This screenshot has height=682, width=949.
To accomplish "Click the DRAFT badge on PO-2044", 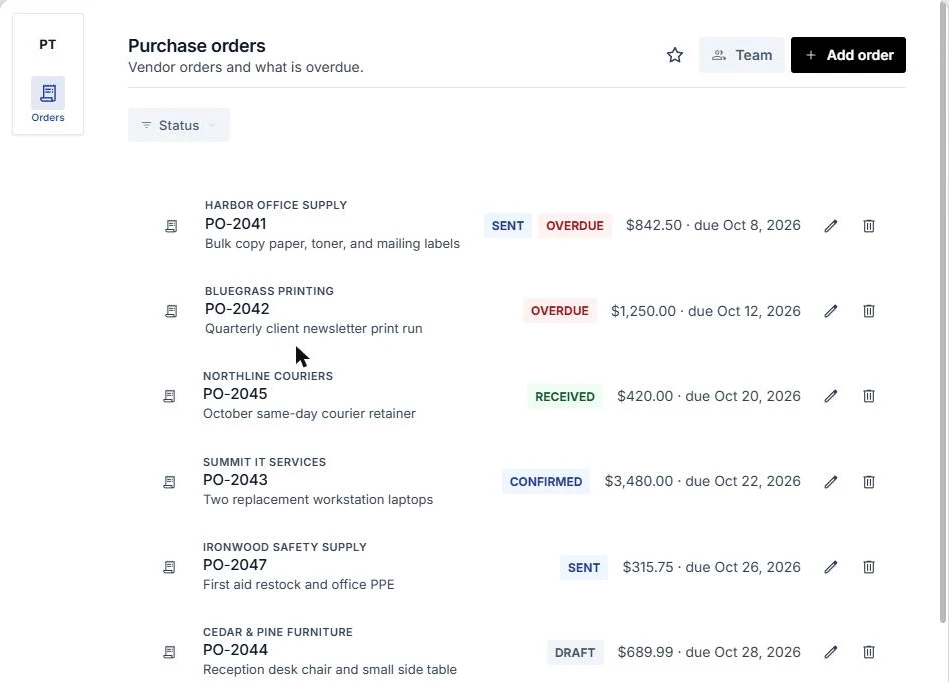I will pyautogui.click(x=574, y=652).
